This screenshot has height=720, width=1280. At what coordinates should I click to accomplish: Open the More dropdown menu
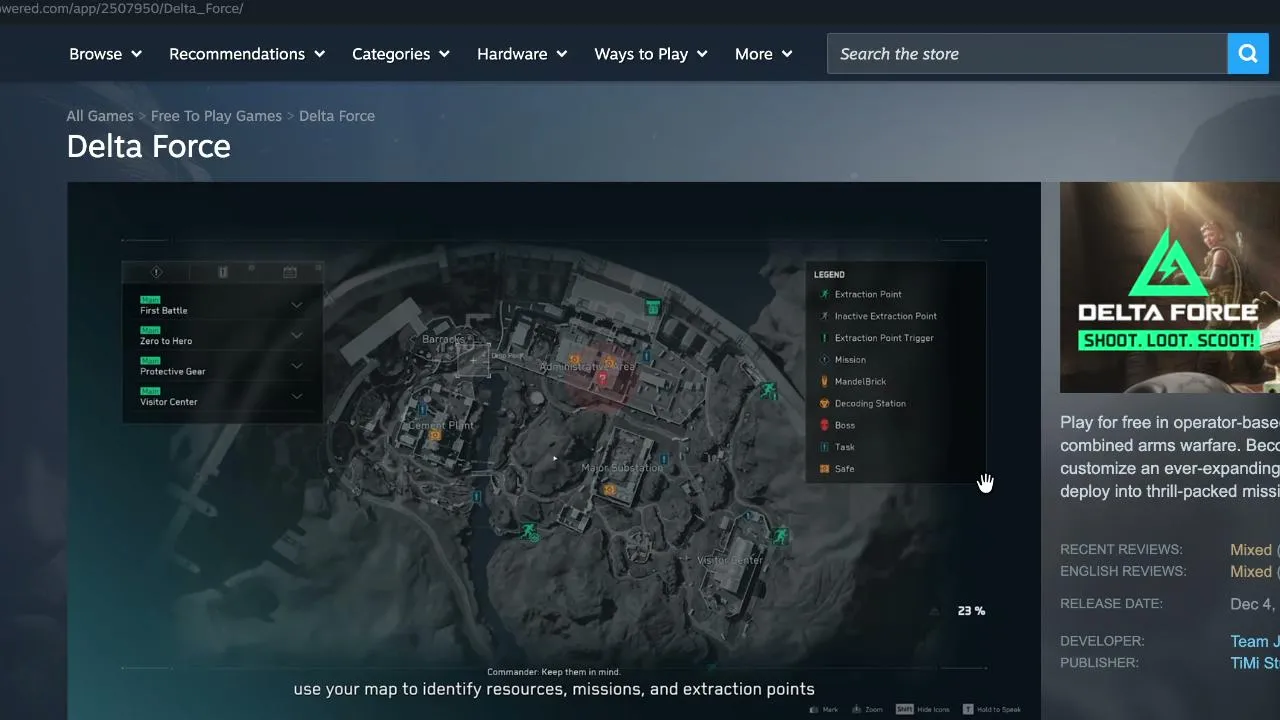[x=764, y=54]
